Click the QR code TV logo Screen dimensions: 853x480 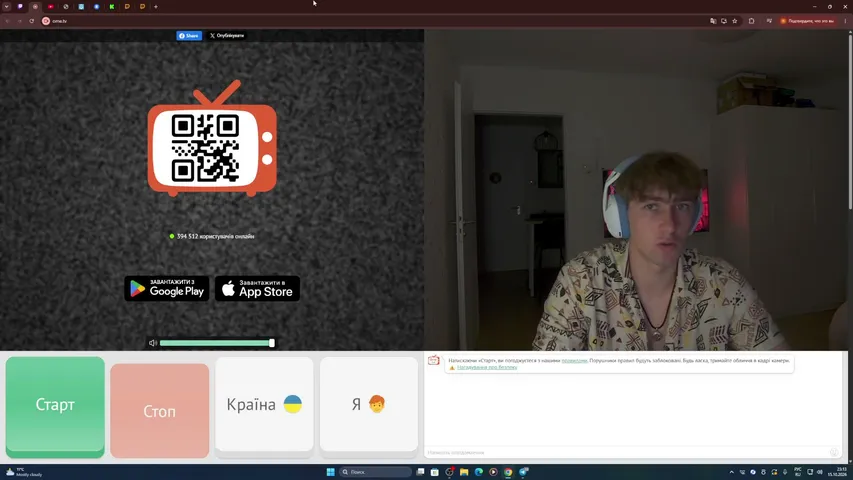coord(212,139)
